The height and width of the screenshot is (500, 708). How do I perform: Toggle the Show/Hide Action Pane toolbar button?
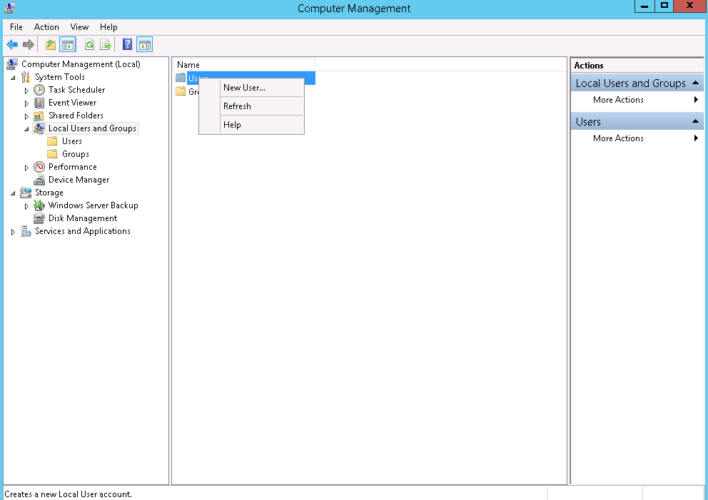click(145, 44)
